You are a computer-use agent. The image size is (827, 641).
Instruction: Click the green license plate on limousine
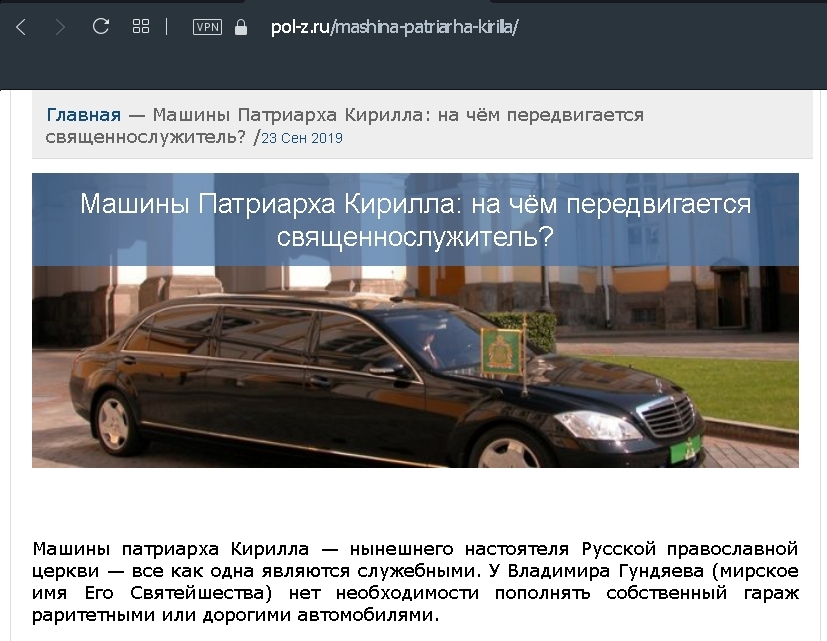click(685, 449)
